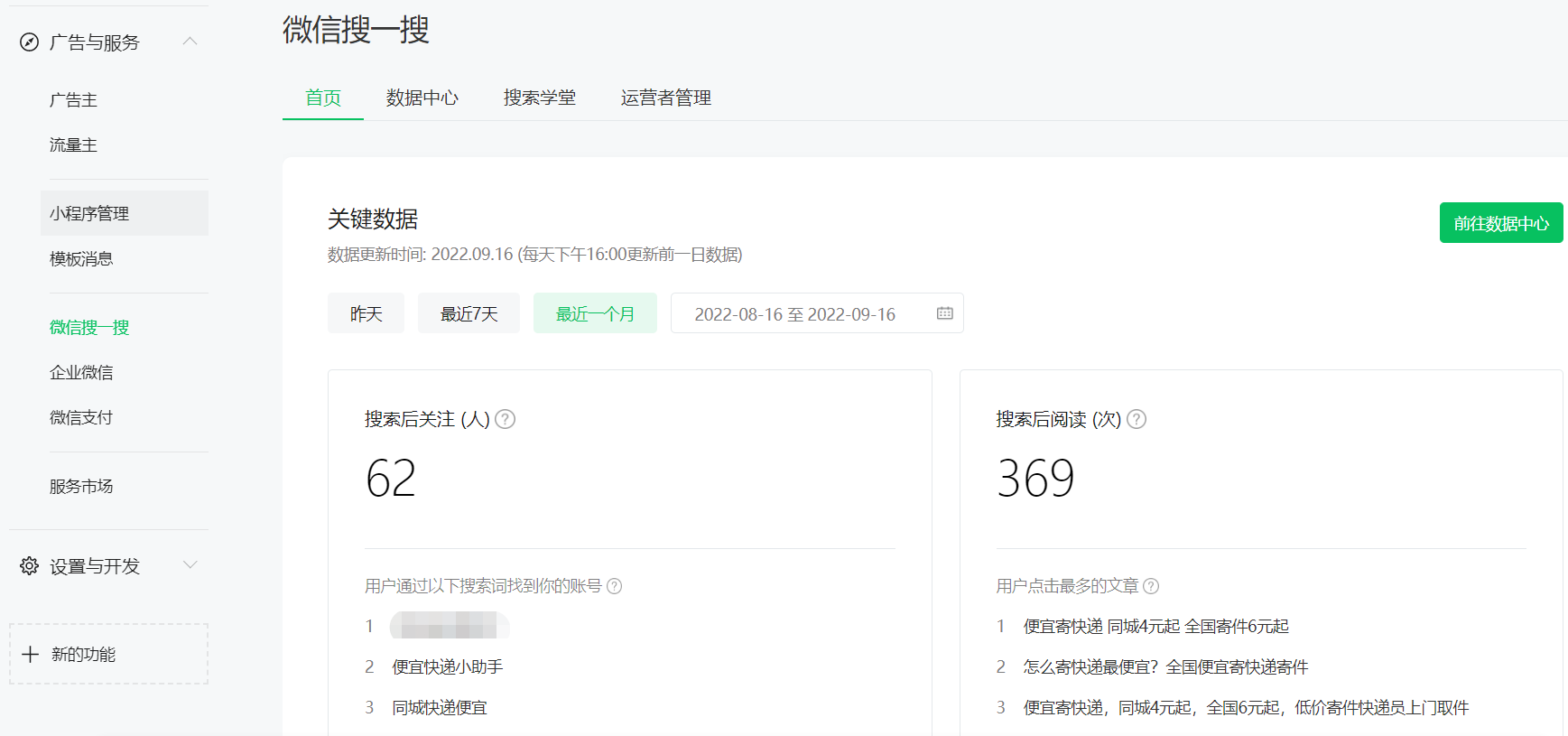Open 企业微信 in the sidebar
The height and width of the screenshot is (736, 1568).
(x=81, y=373)
